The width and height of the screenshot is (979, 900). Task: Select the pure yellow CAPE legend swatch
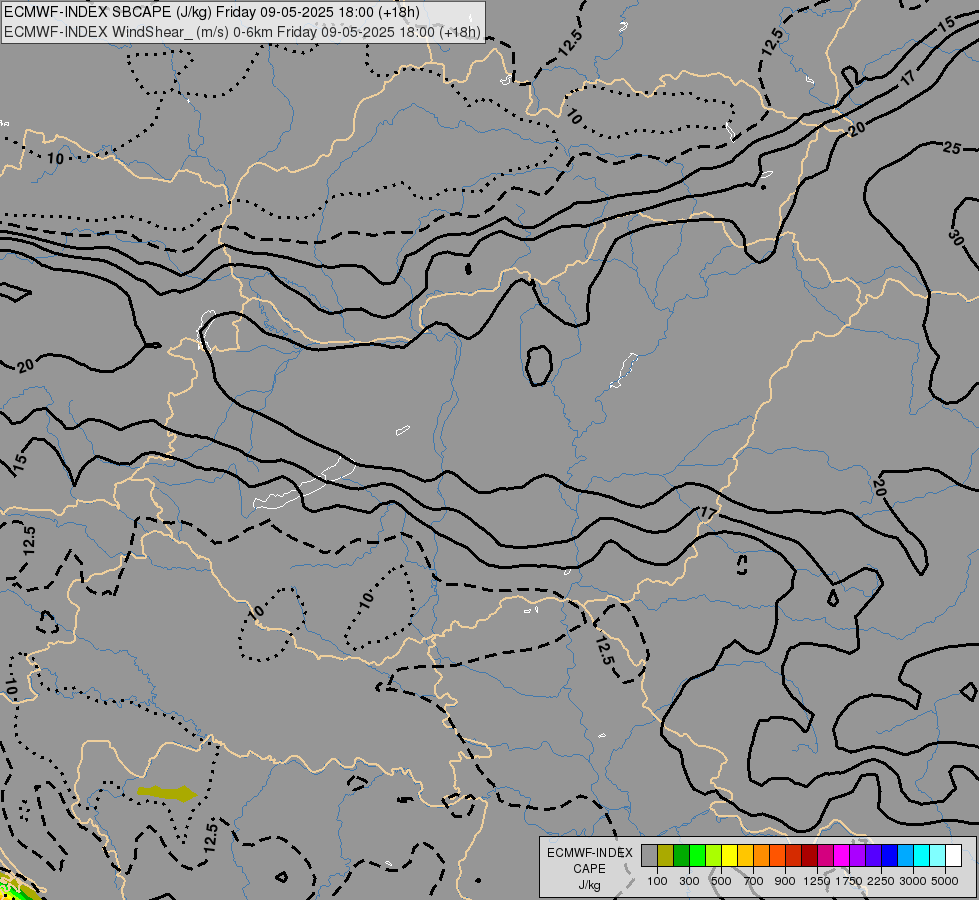730,856
